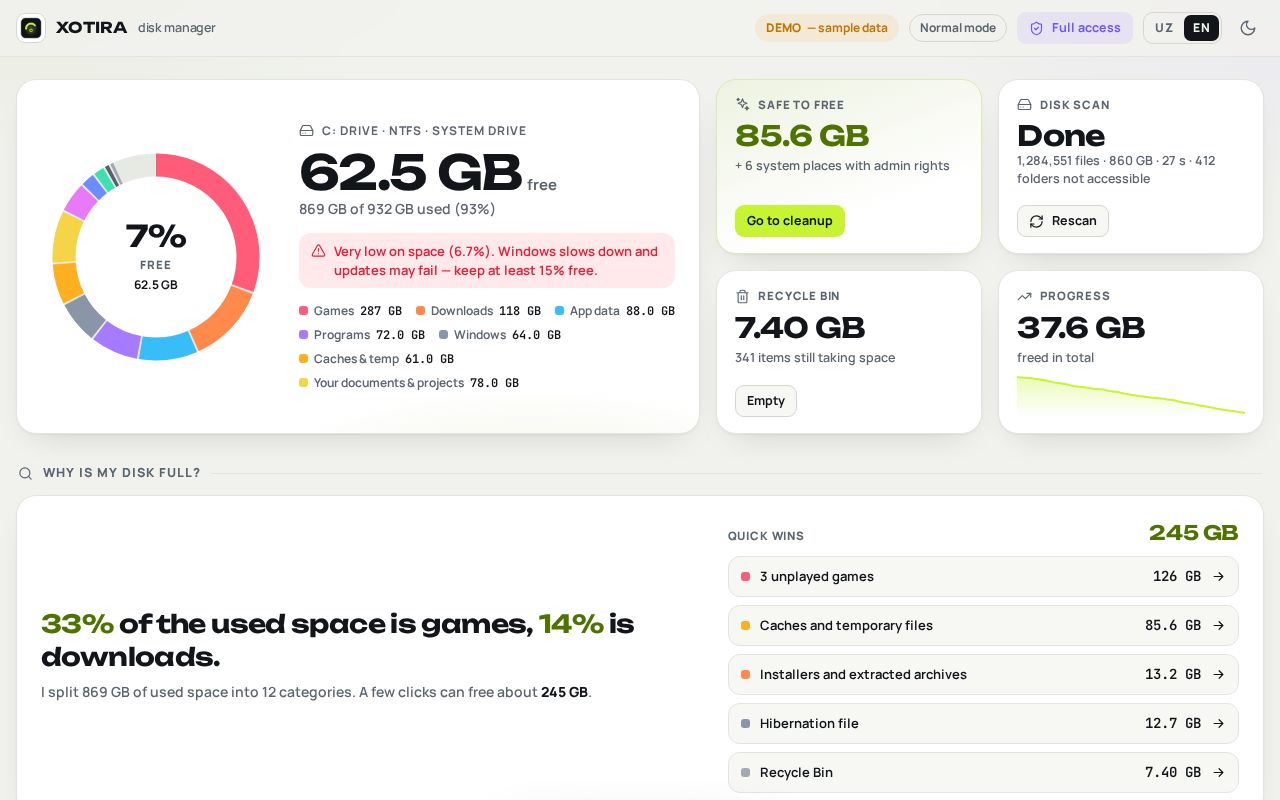Click the sparkle icon next to Safe to Free

point(743,104)
